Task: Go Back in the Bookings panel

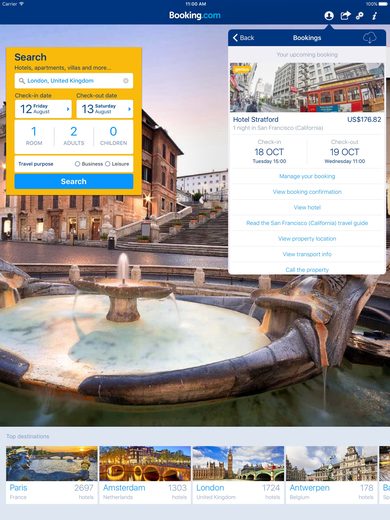Action: coord(244,38)
